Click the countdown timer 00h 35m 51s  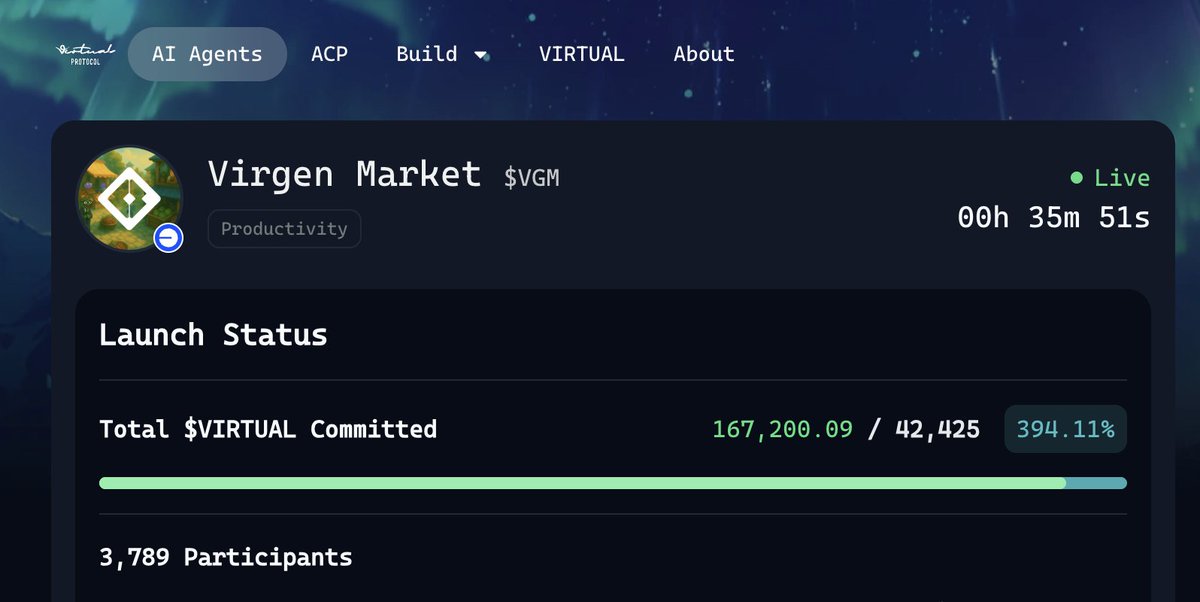(x=1053, y=216)
